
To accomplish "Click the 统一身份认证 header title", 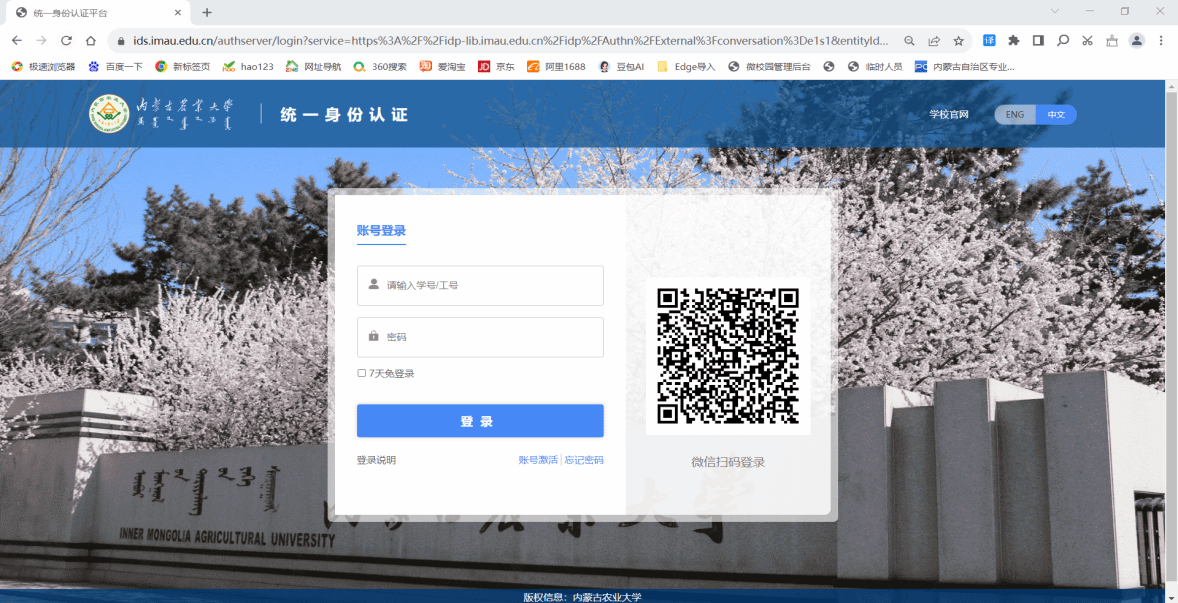I will point(344,115).
